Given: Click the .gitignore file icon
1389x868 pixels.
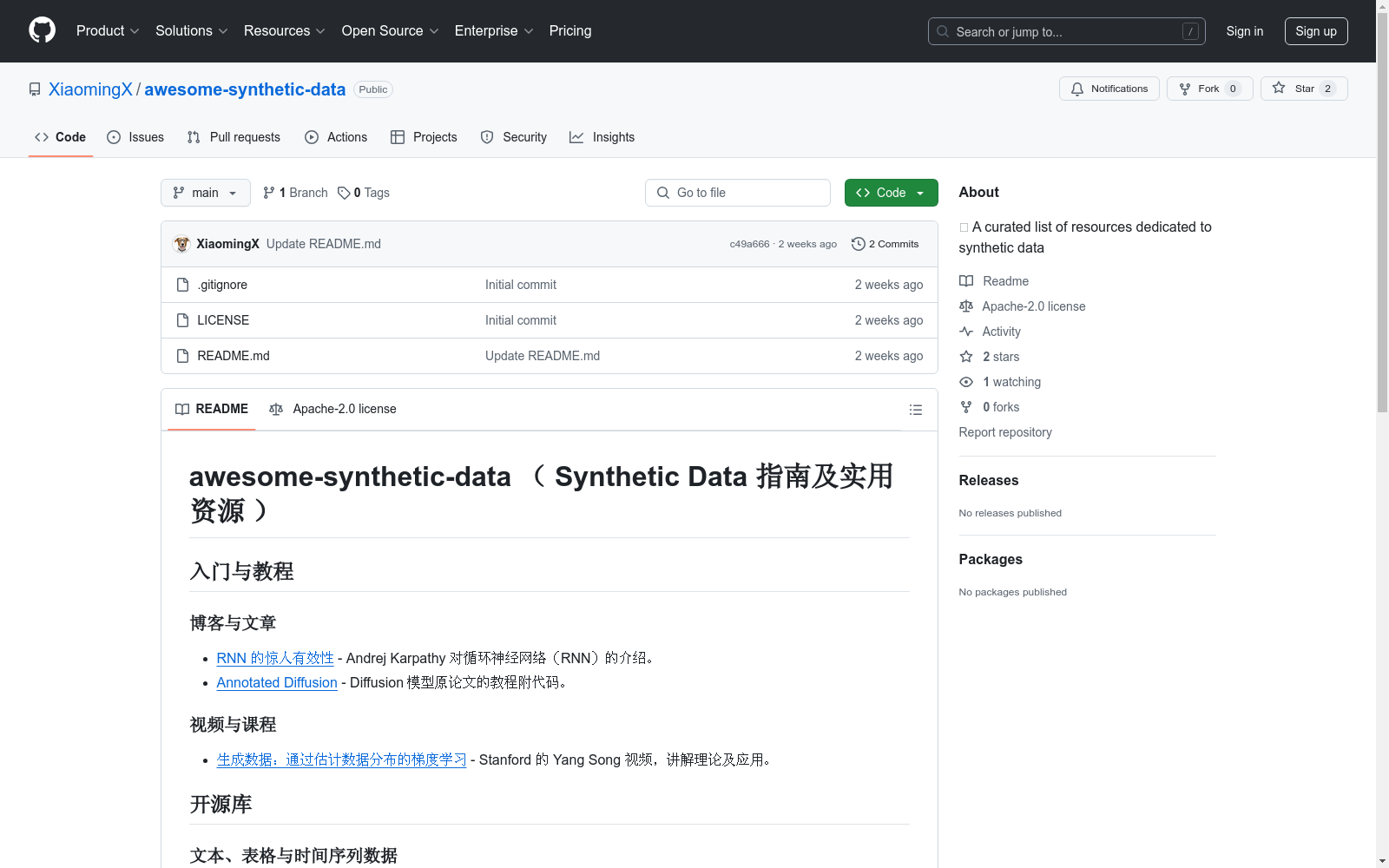Looking at the screenshot, I should pos(182,285).
